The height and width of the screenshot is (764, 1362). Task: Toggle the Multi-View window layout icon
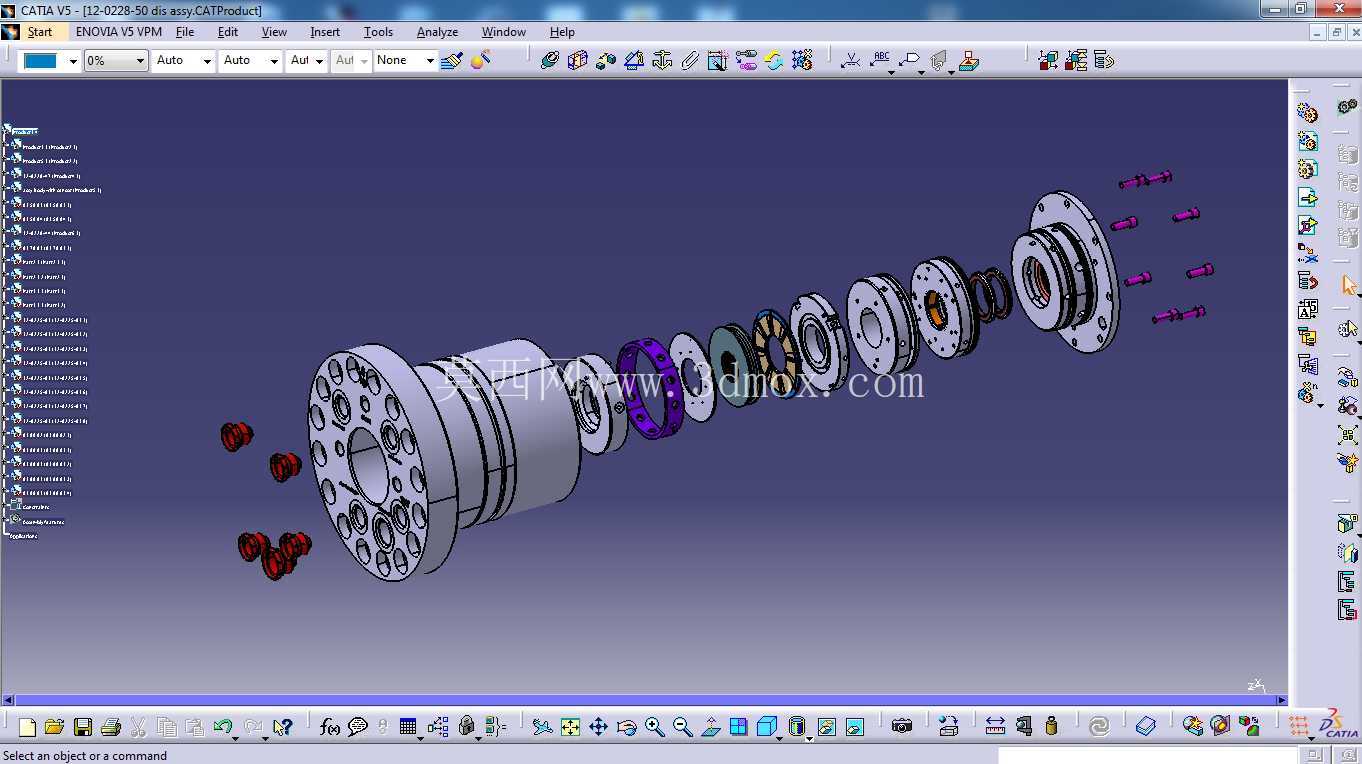[x=738, y=727]
